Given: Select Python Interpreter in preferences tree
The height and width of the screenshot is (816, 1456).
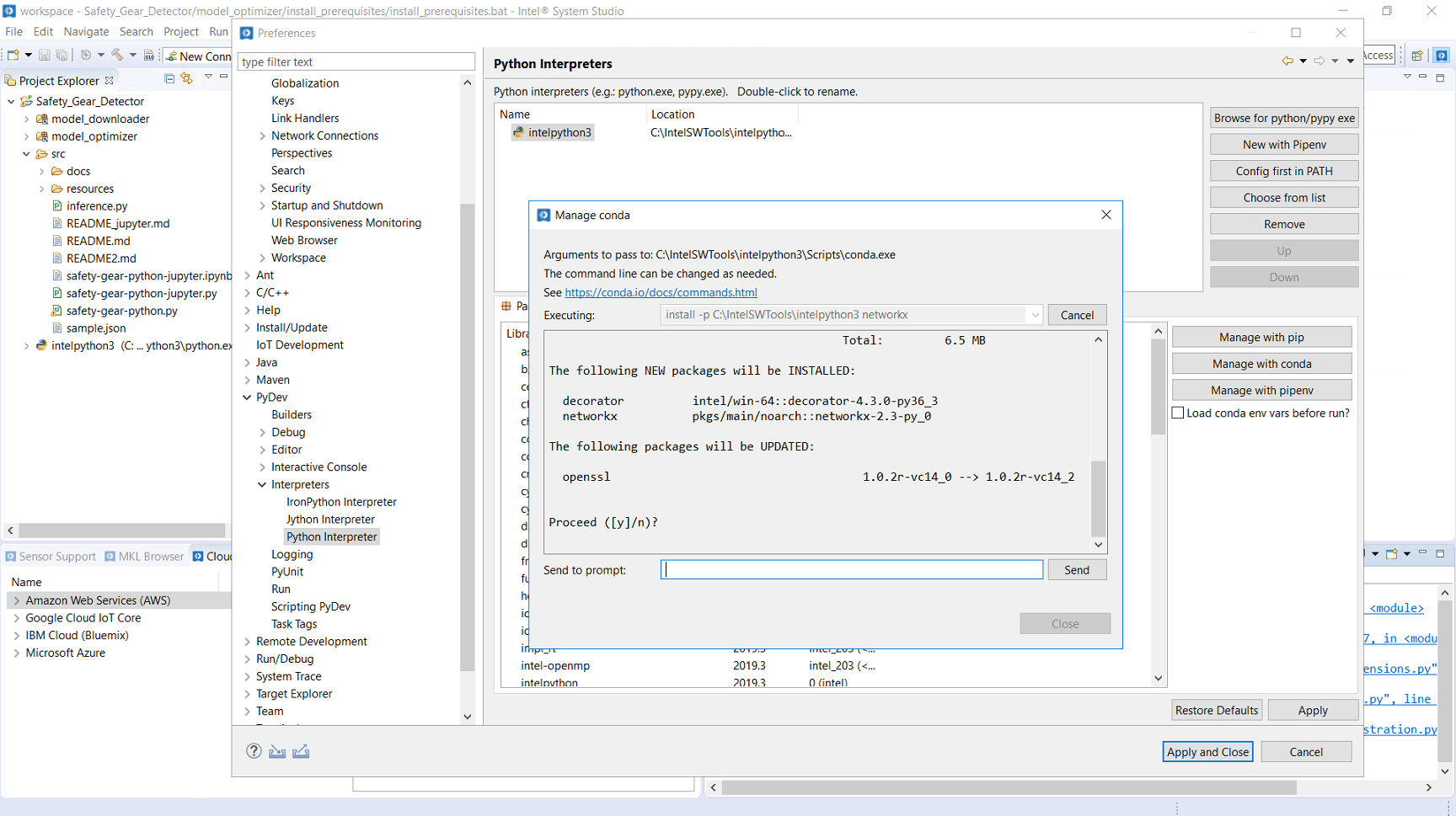Looking at the screenshot, I should [332, 536].
